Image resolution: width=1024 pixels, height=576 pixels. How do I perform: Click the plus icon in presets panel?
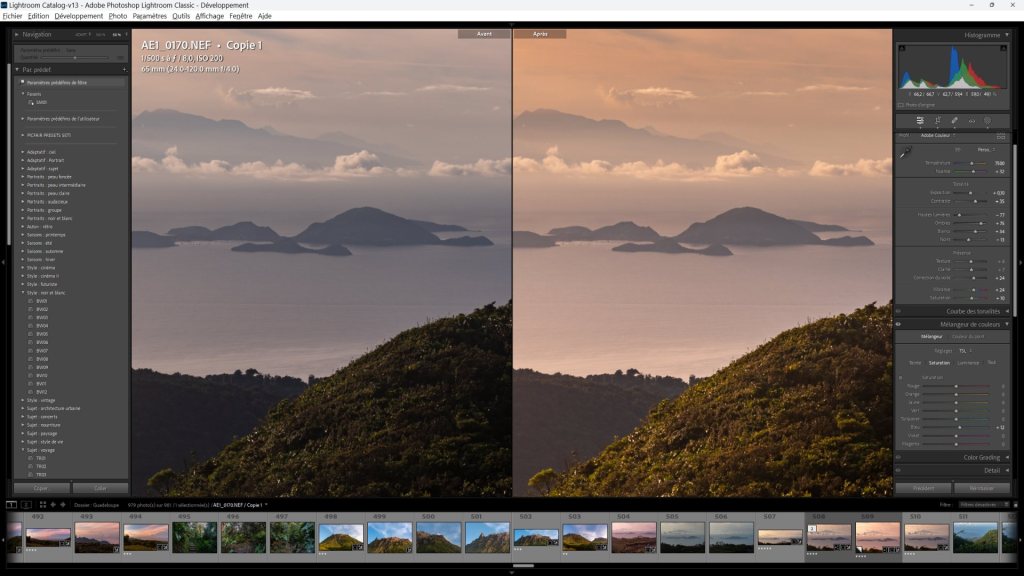pos(124,70)
